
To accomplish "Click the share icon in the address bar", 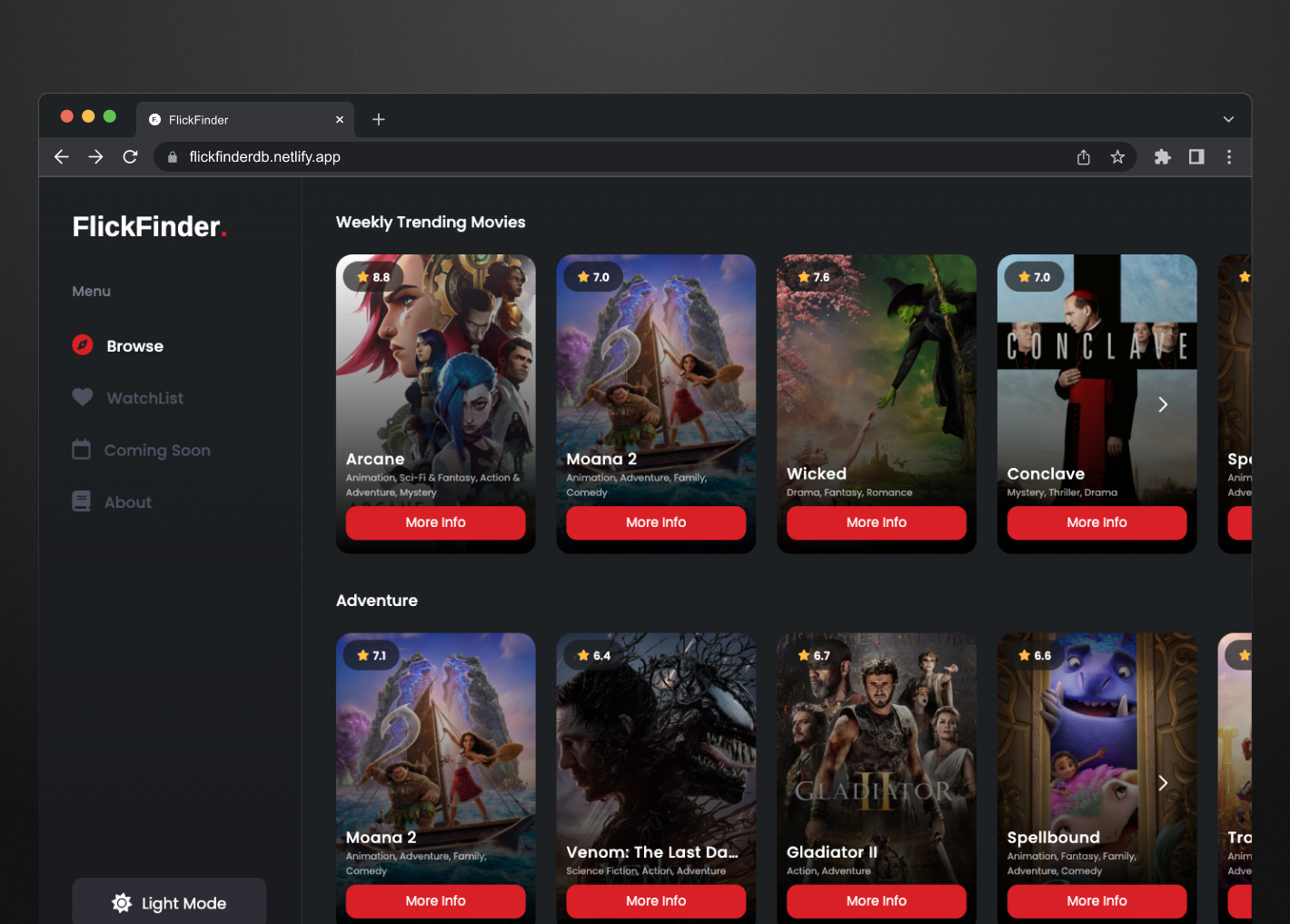I will click(x=1084, y=157).
